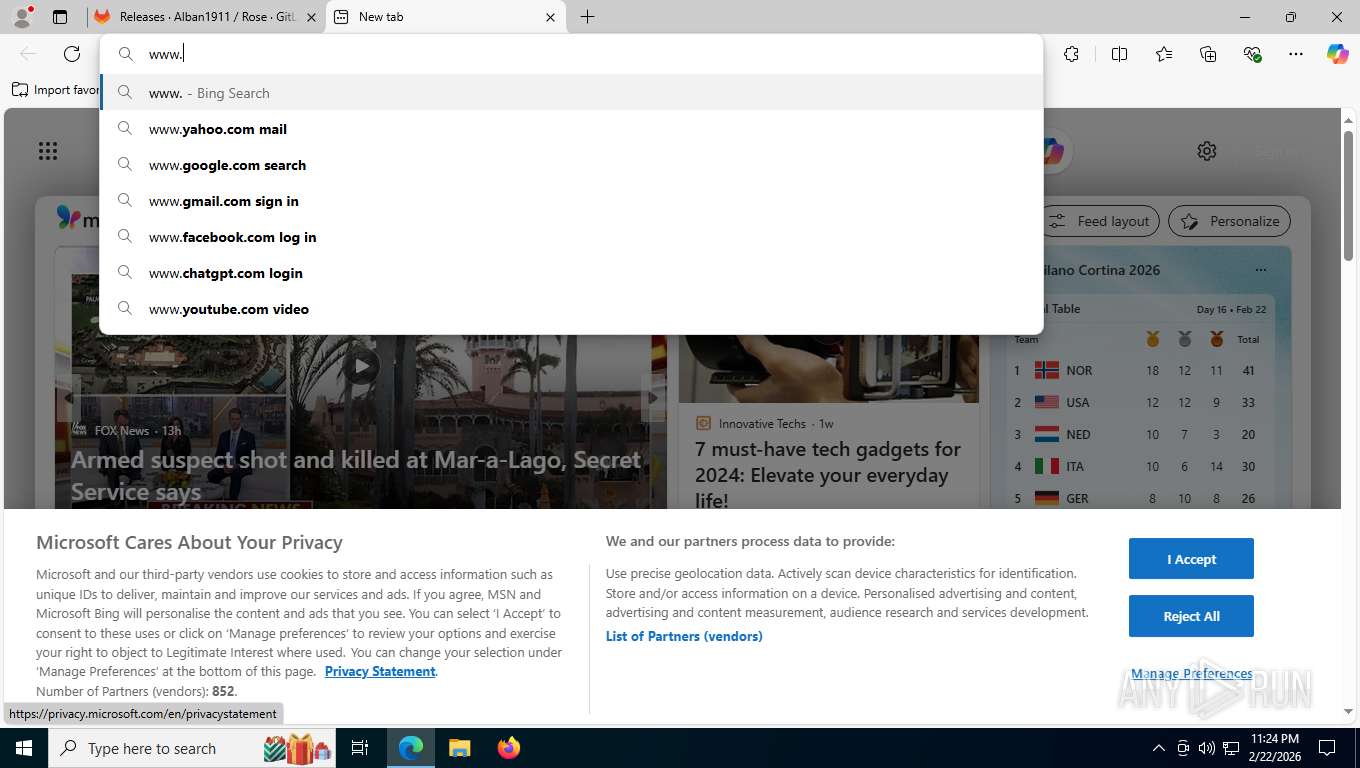Show hidden system tray icons chevron
1360x768 pixels.
tap(1158, 748)
